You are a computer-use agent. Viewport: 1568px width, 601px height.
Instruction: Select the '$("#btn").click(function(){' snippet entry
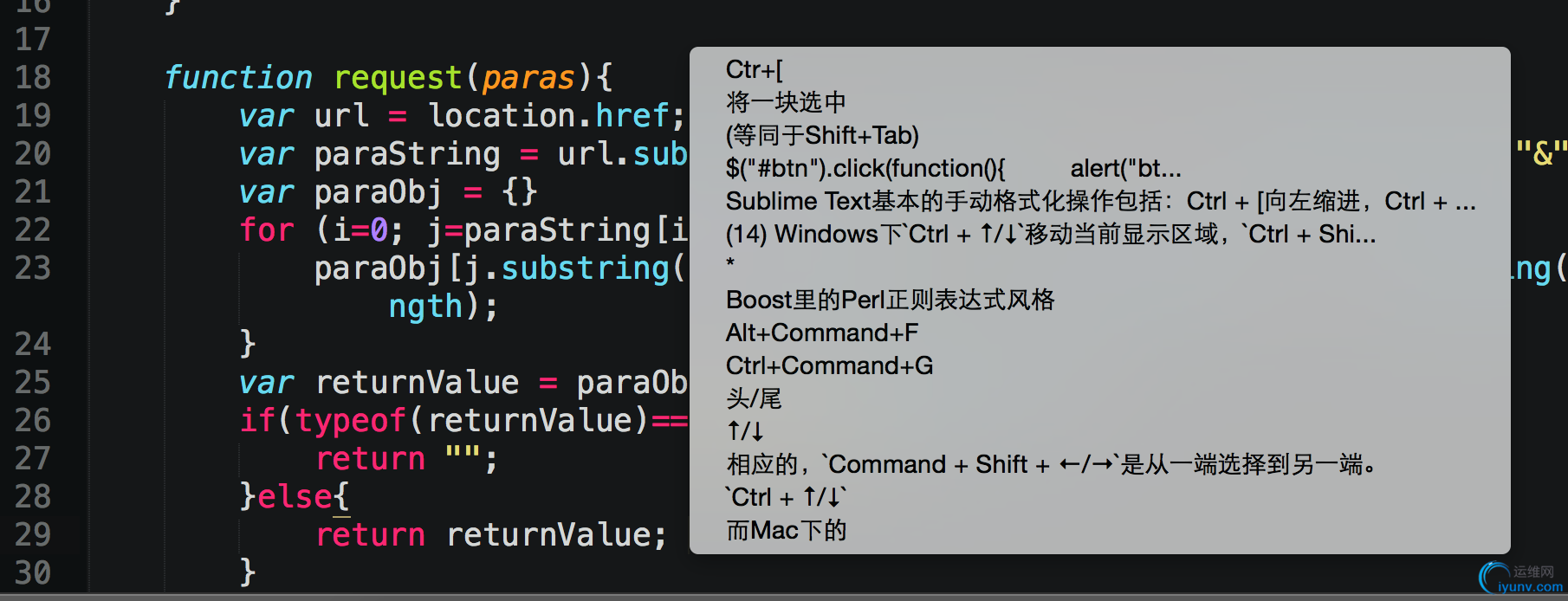tap(1099, 168)
